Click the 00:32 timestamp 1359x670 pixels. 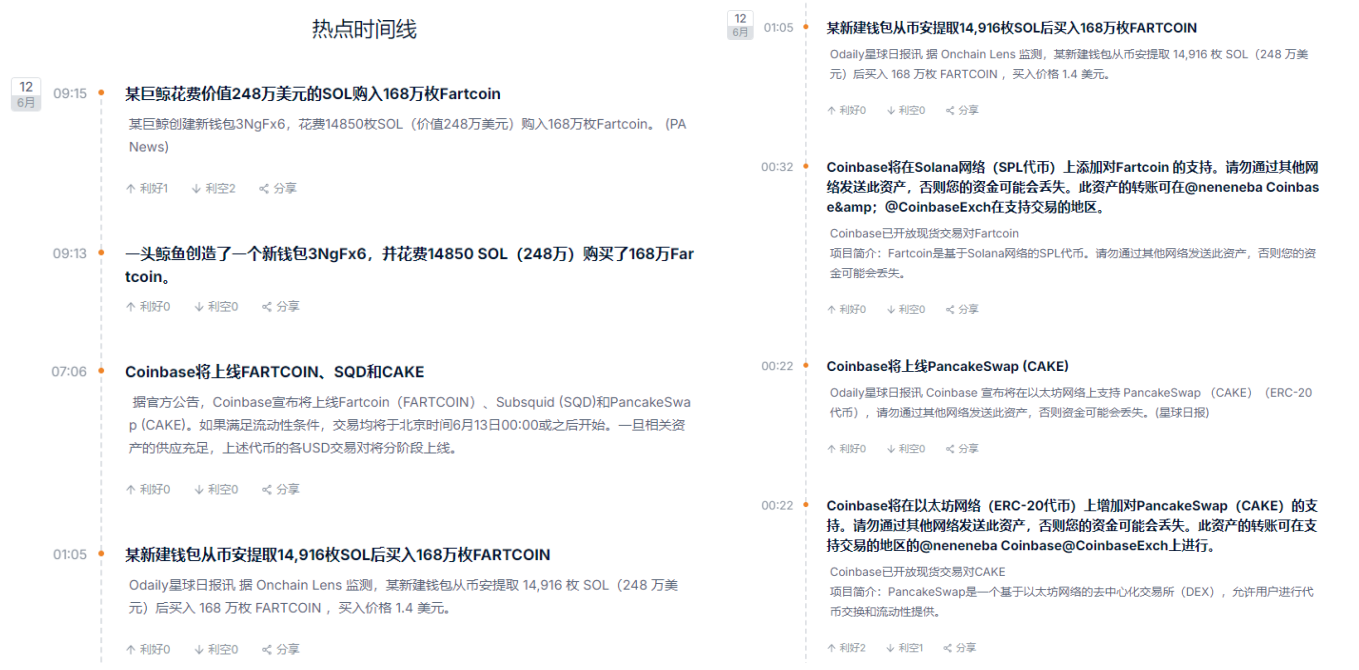(x=777, y=167)
